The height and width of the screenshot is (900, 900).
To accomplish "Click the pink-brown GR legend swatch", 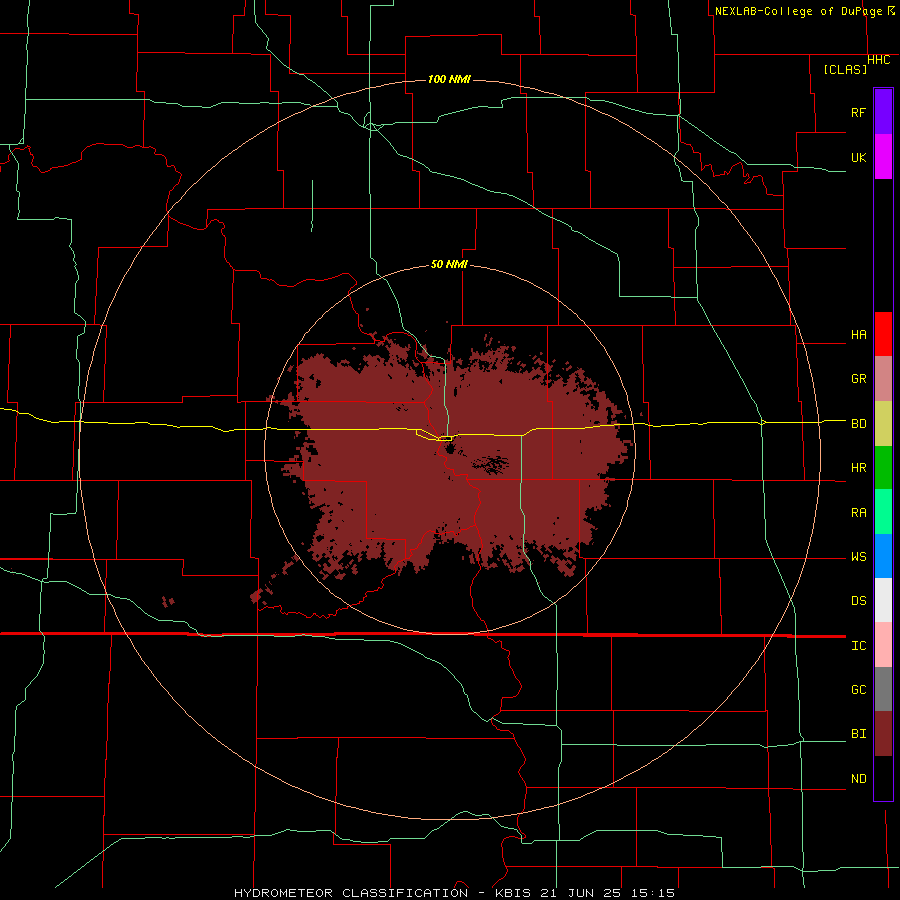I will 883,378.
